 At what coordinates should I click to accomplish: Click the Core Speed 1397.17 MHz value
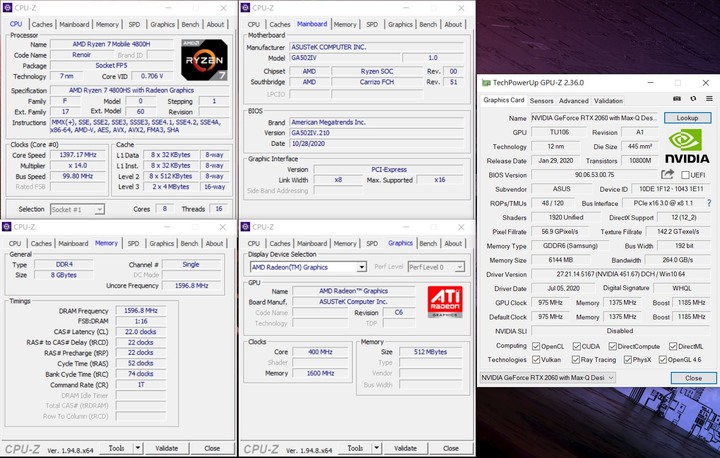[x=78, y=155]
